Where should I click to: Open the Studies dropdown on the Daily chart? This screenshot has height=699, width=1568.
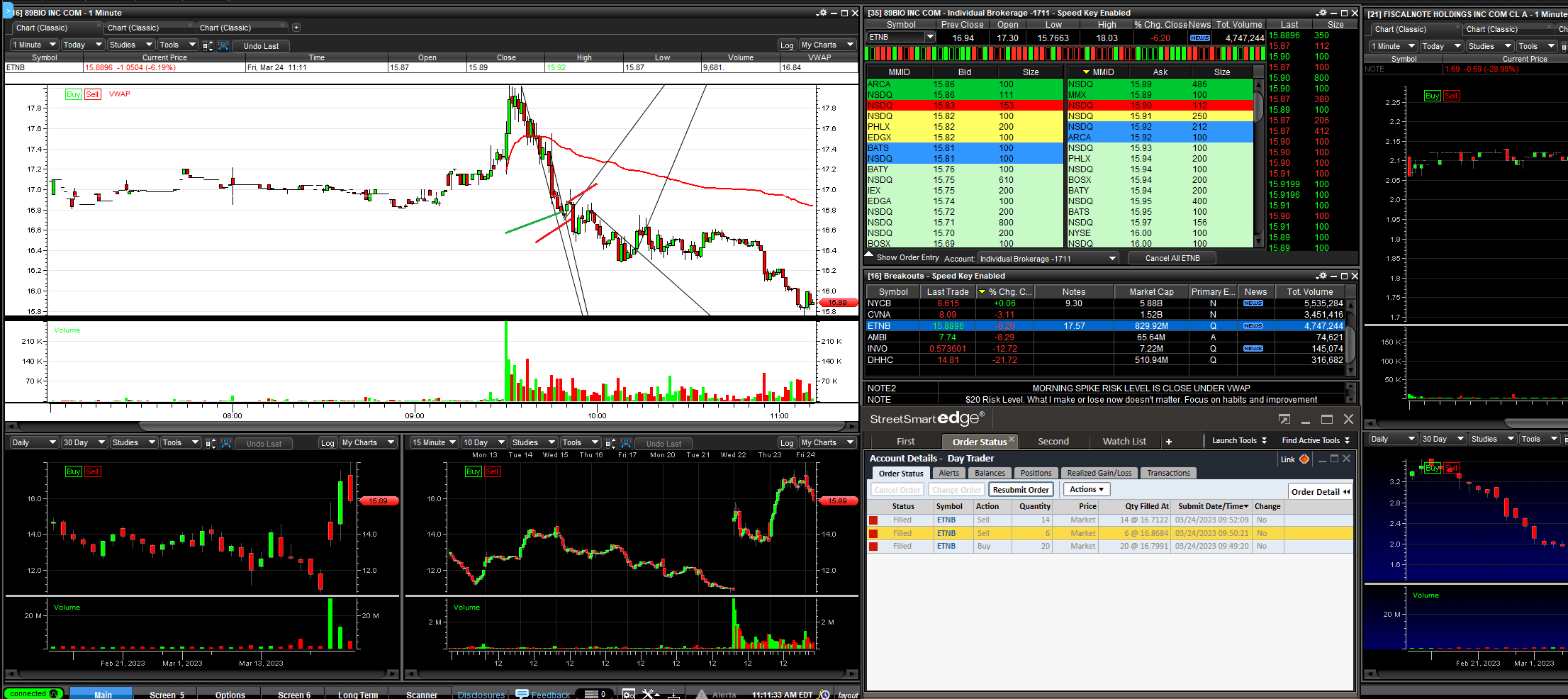(133, 443)
